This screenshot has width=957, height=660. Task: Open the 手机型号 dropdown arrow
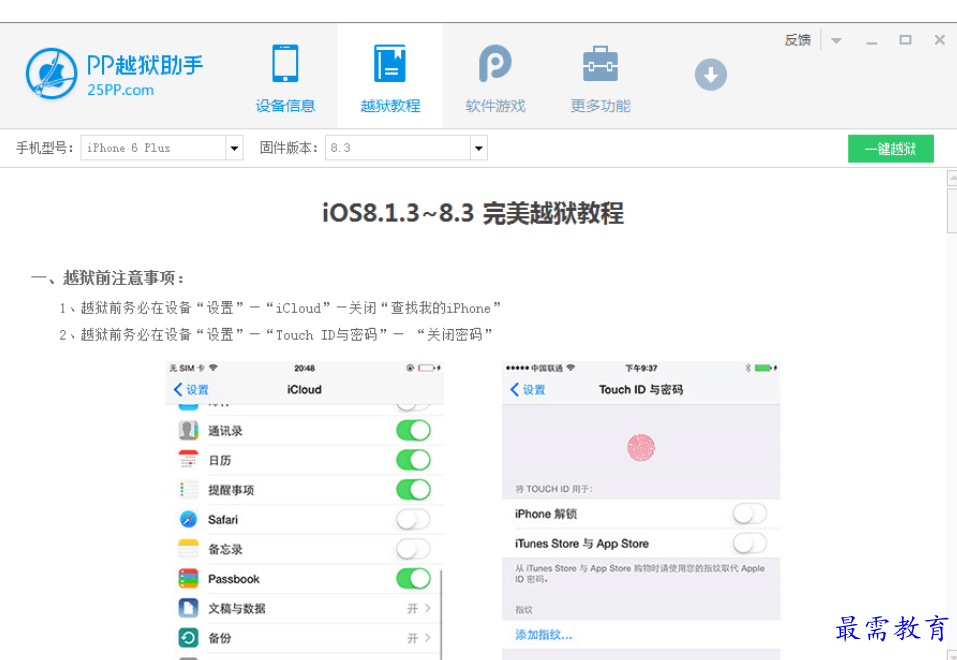[x=234, y=148]
